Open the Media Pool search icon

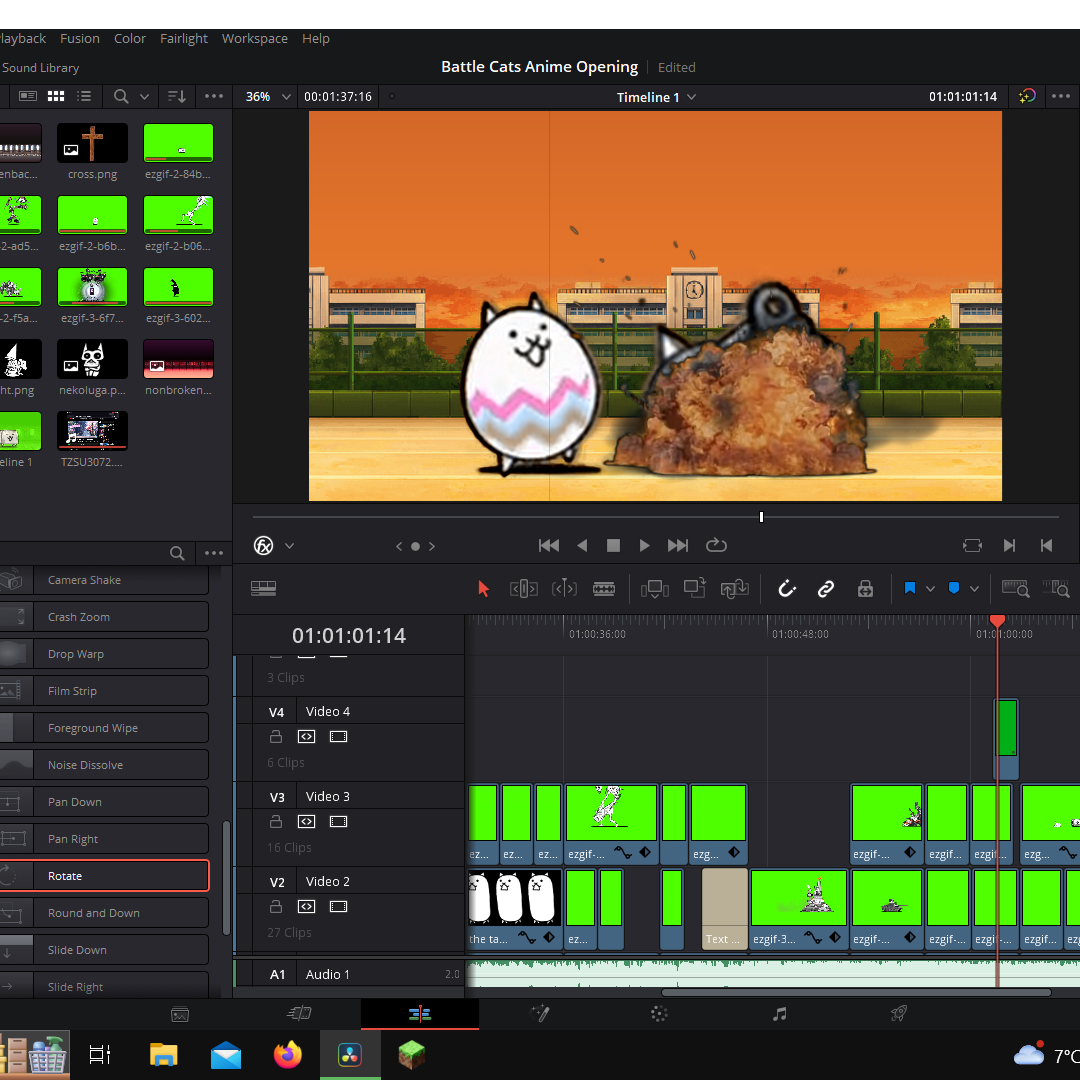click(121, 96)
